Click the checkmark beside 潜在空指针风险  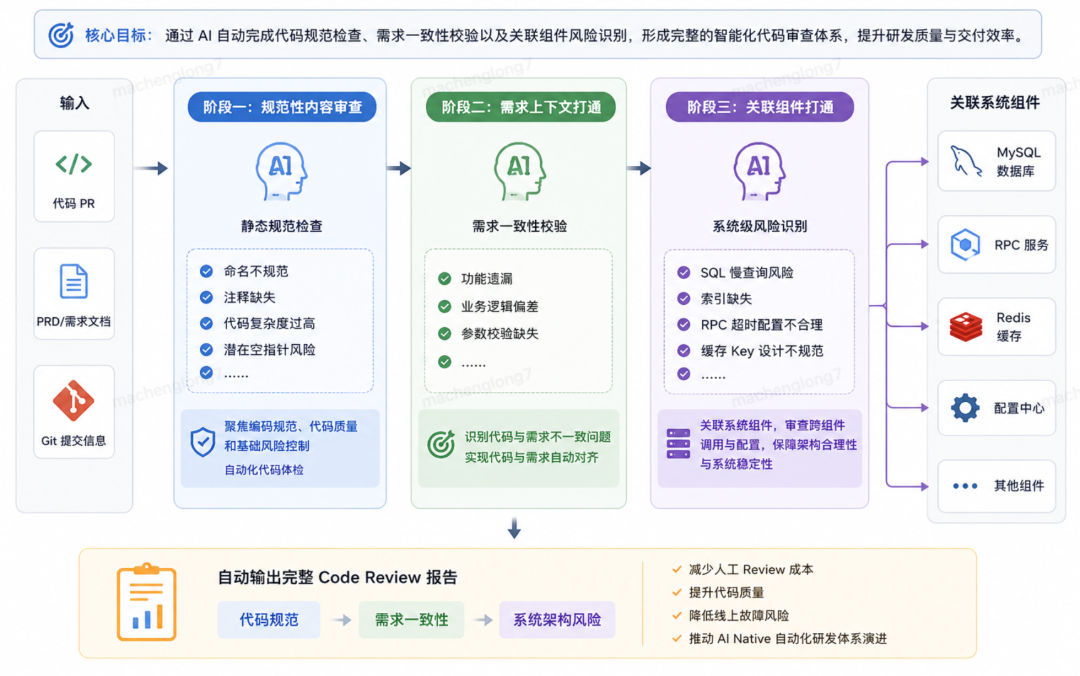point(206,349)
